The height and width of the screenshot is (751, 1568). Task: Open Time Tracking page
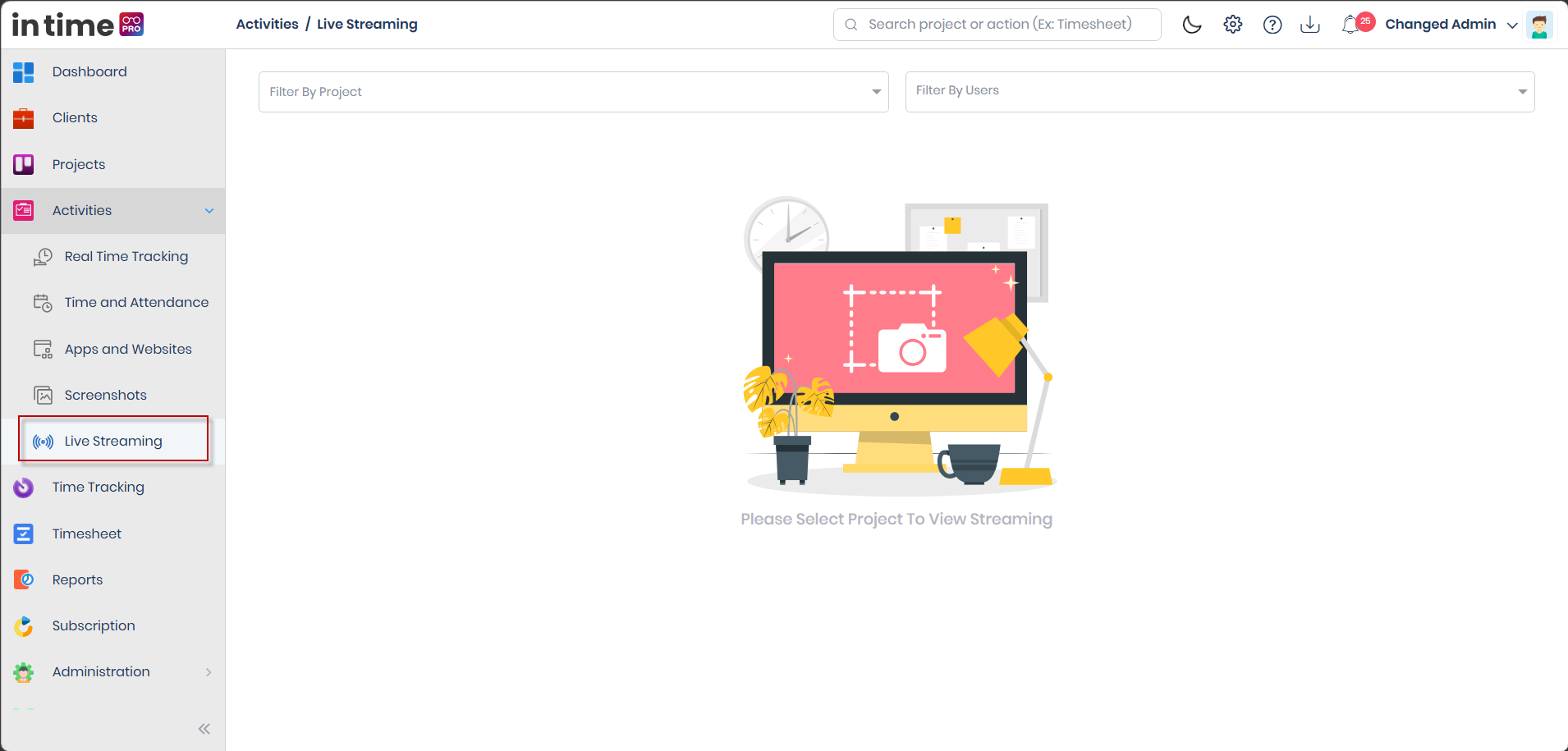tap(99, 488)
